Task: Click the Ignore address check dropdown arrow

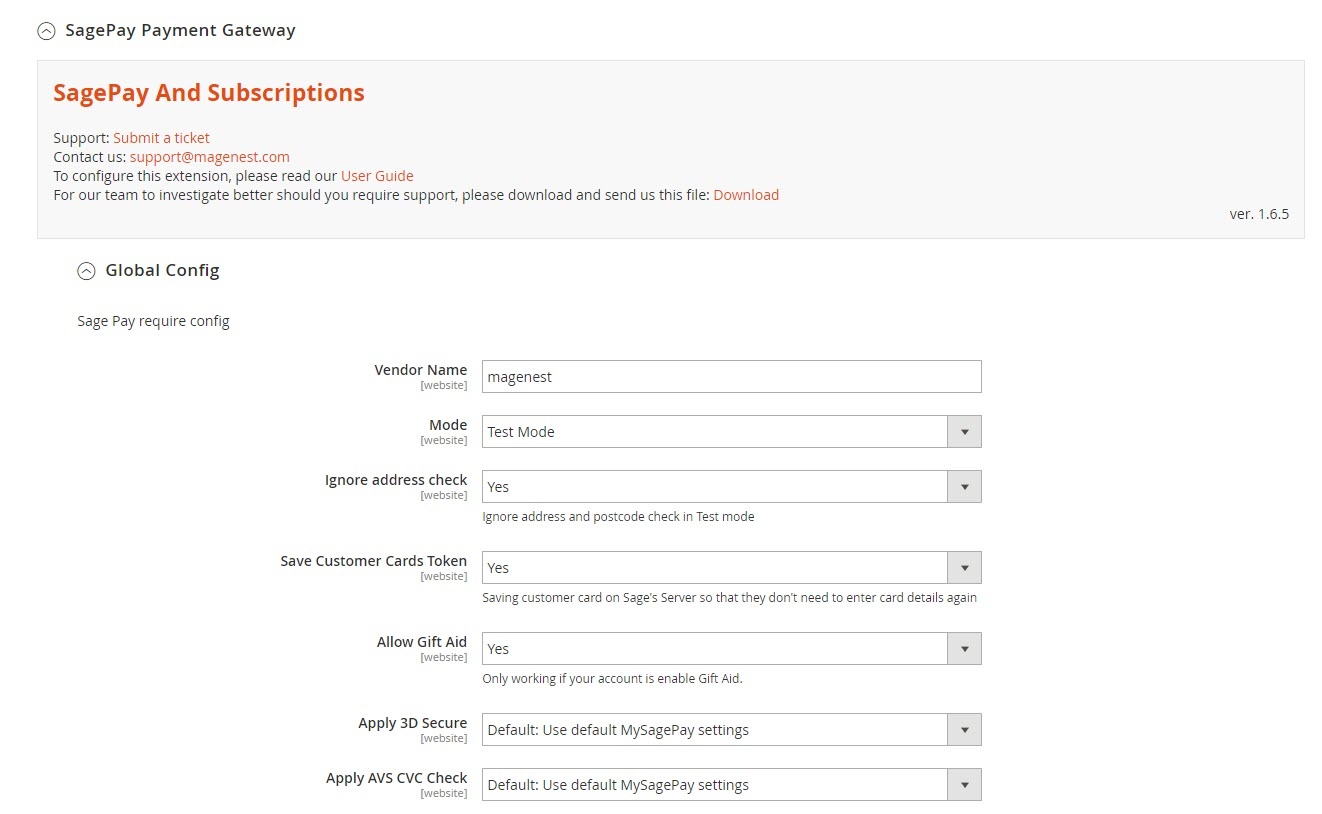Action: coord(964,487)
